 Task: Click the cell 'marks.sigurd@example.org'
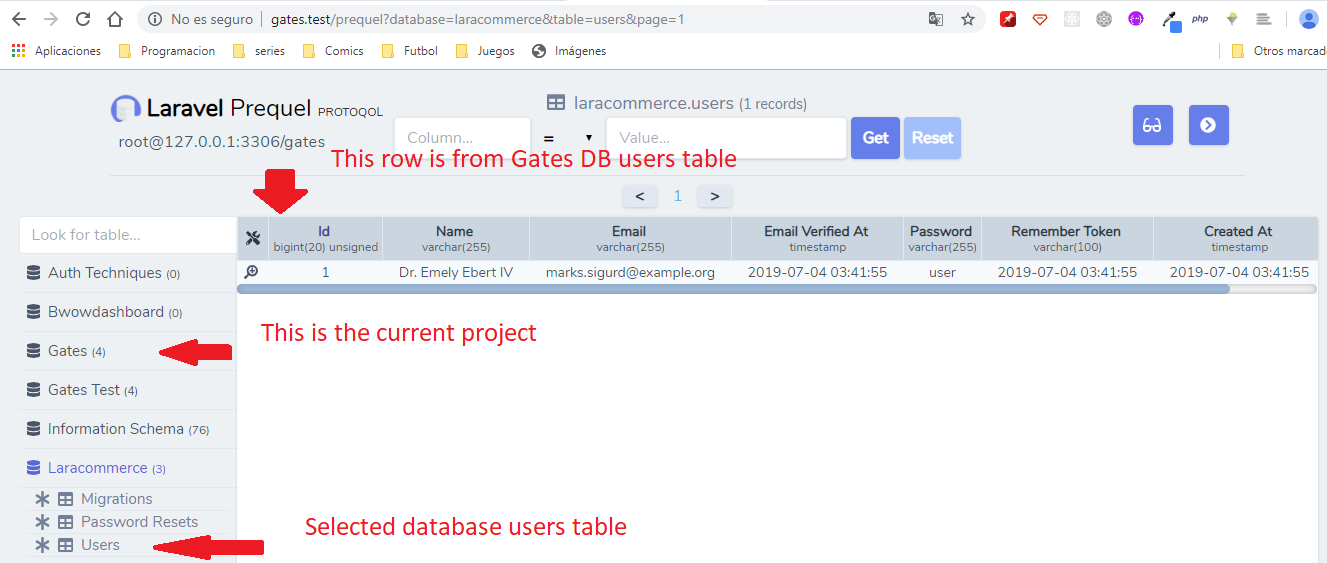[630, 272]
